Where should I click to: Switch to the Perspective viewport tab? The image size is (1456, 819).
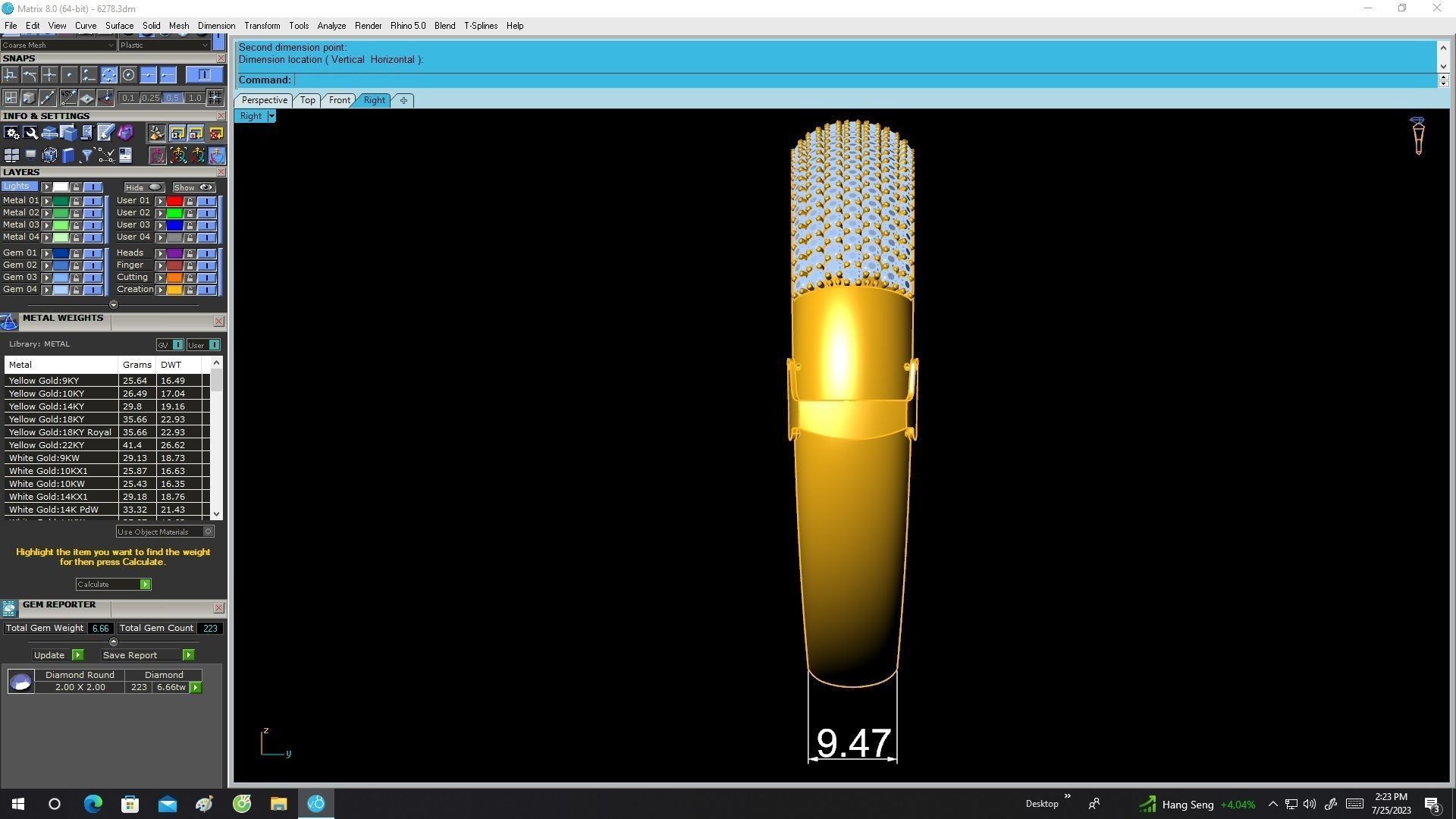click(264, 100)
